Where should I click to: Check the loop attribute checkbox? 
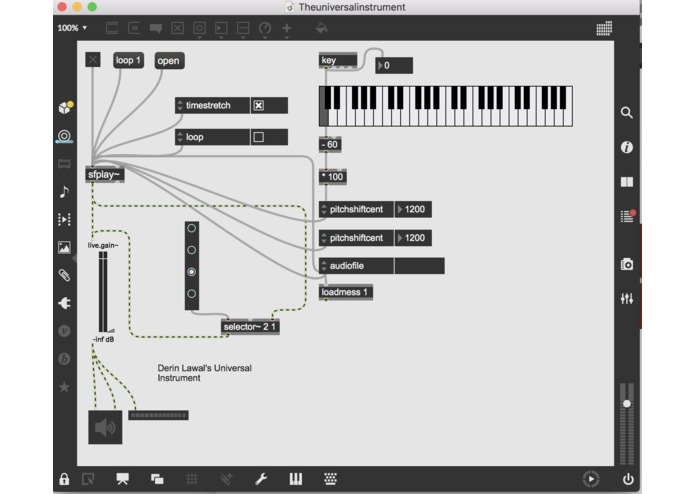[x=258, y=137]
